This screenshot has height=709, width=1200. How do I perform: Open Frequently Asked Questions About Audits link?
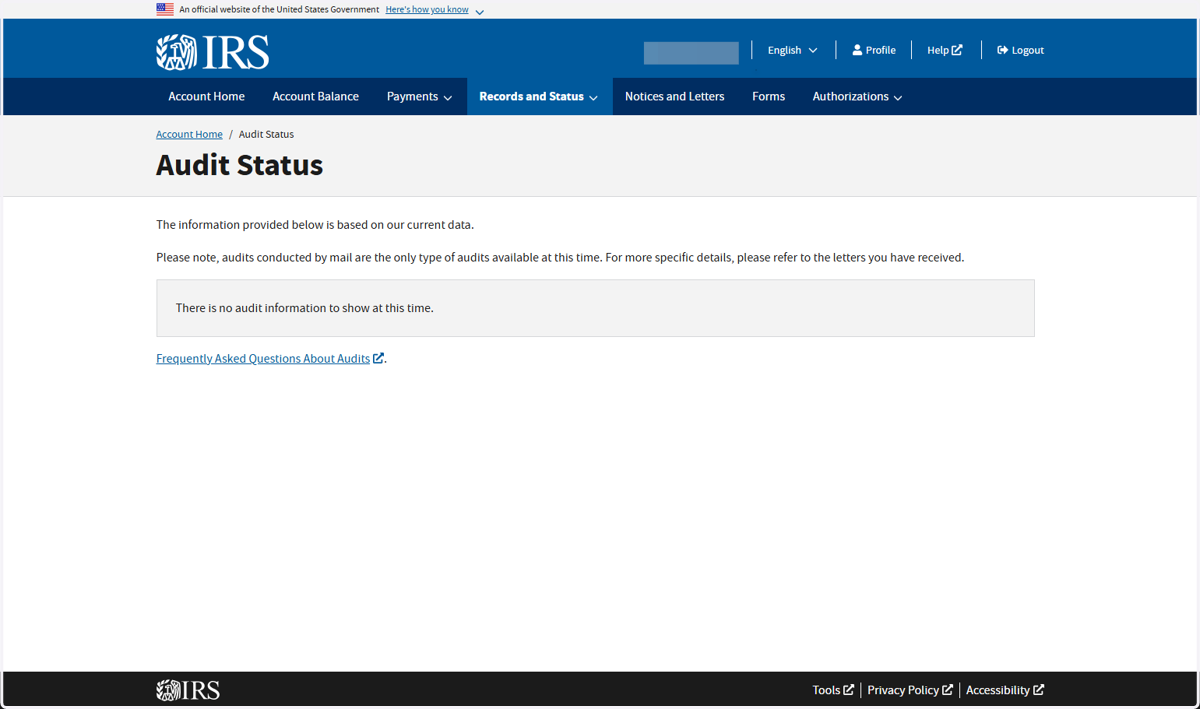coord(270,358)
